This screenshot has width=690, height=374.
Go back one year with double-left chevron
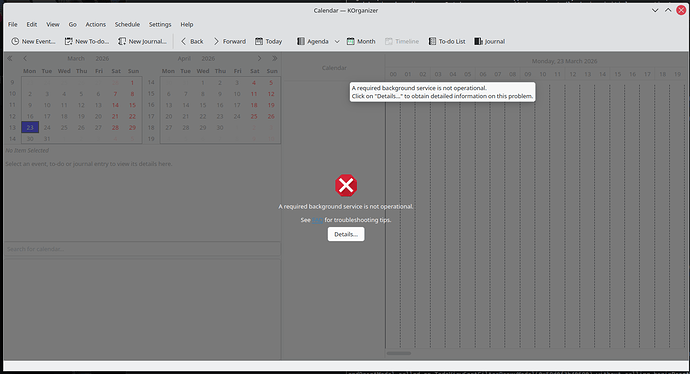click(10, 58)
